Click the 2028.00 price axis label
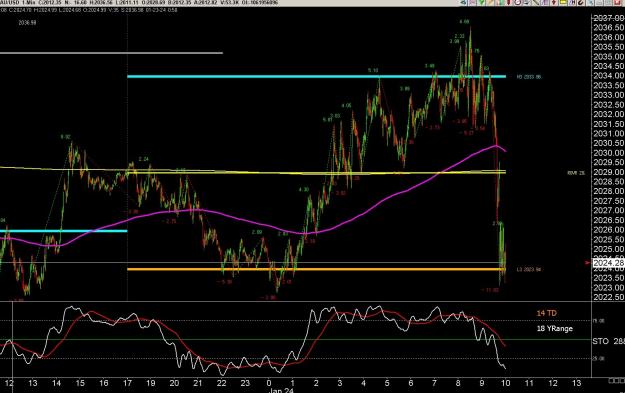Screen dimensions: 625x393 point(609,191)
